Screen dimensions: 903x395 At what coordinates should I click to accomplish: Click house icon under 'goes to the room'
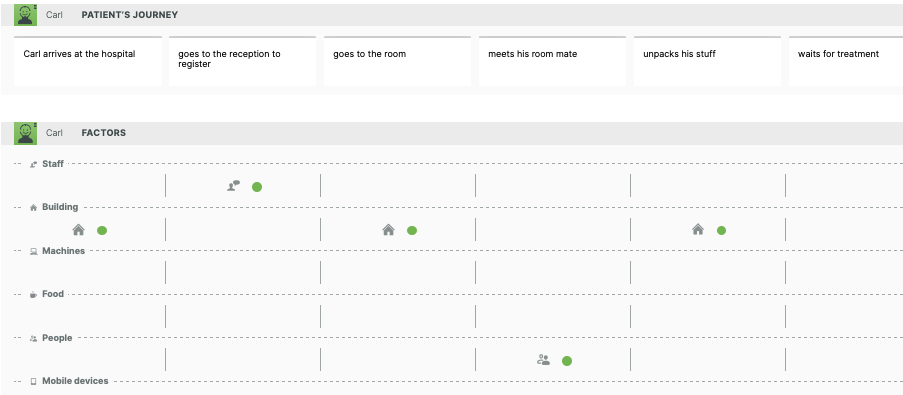[388, 230]
